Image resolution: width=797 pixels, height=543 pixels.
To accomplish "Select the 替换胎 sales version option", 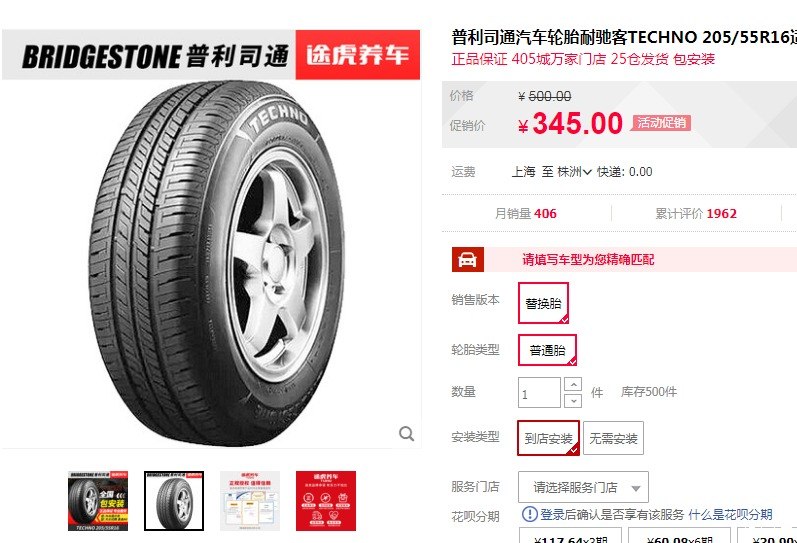I will 543,303.
